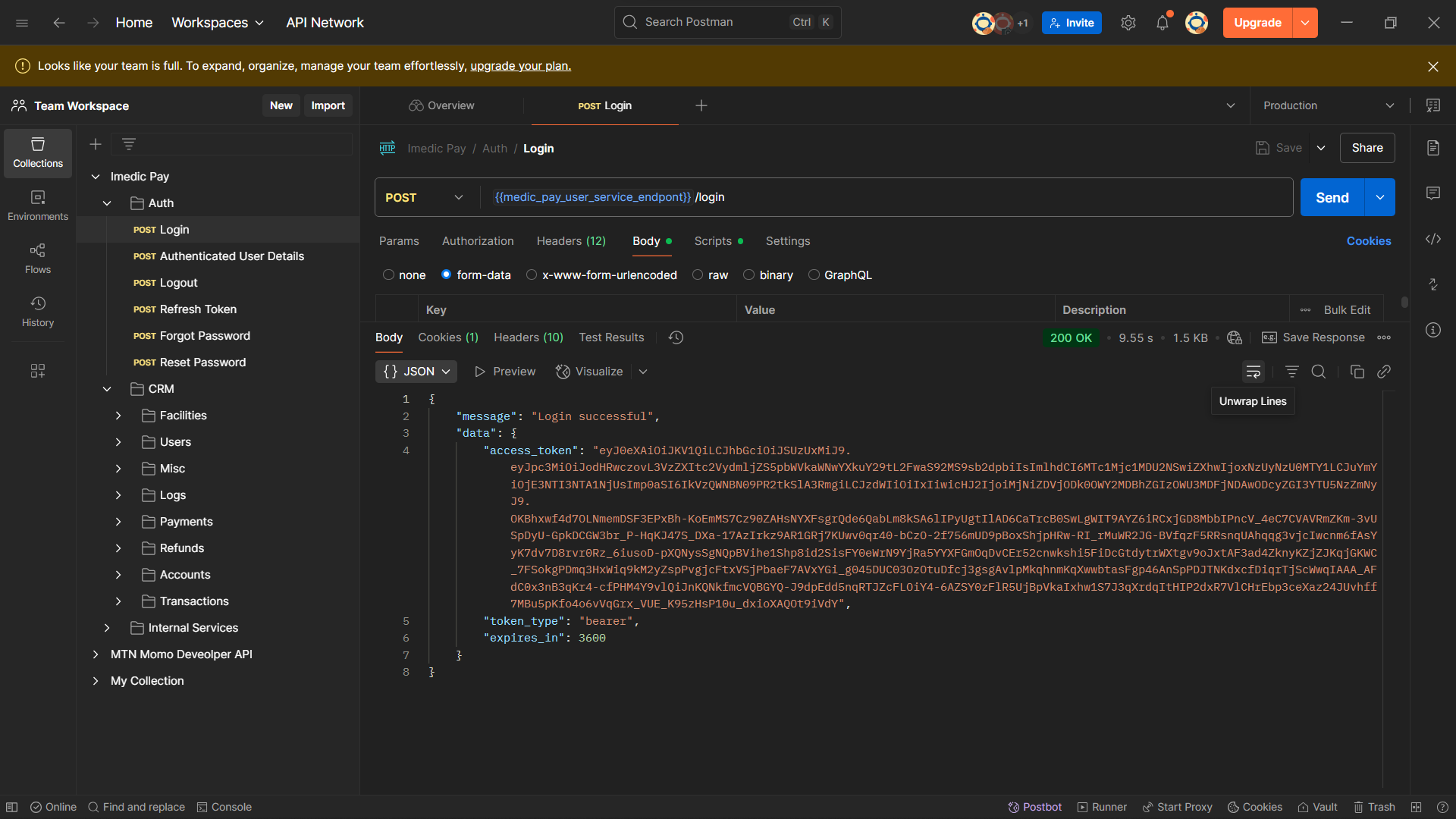This screenshot has width=1456, height=819.
Task: Open the response Cookies (1) tab
Action: click(x=448, y=337)
